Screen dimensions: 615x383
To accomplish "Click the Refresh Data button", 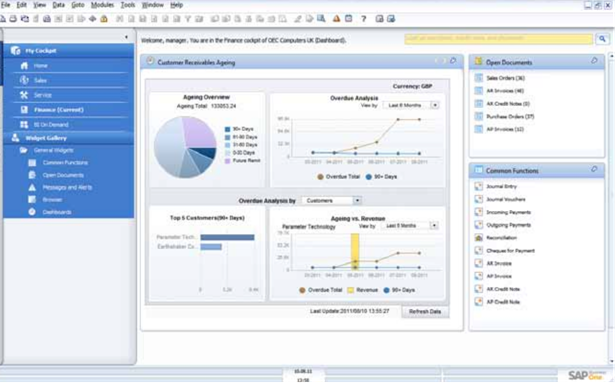I will [x=425, y=312].
